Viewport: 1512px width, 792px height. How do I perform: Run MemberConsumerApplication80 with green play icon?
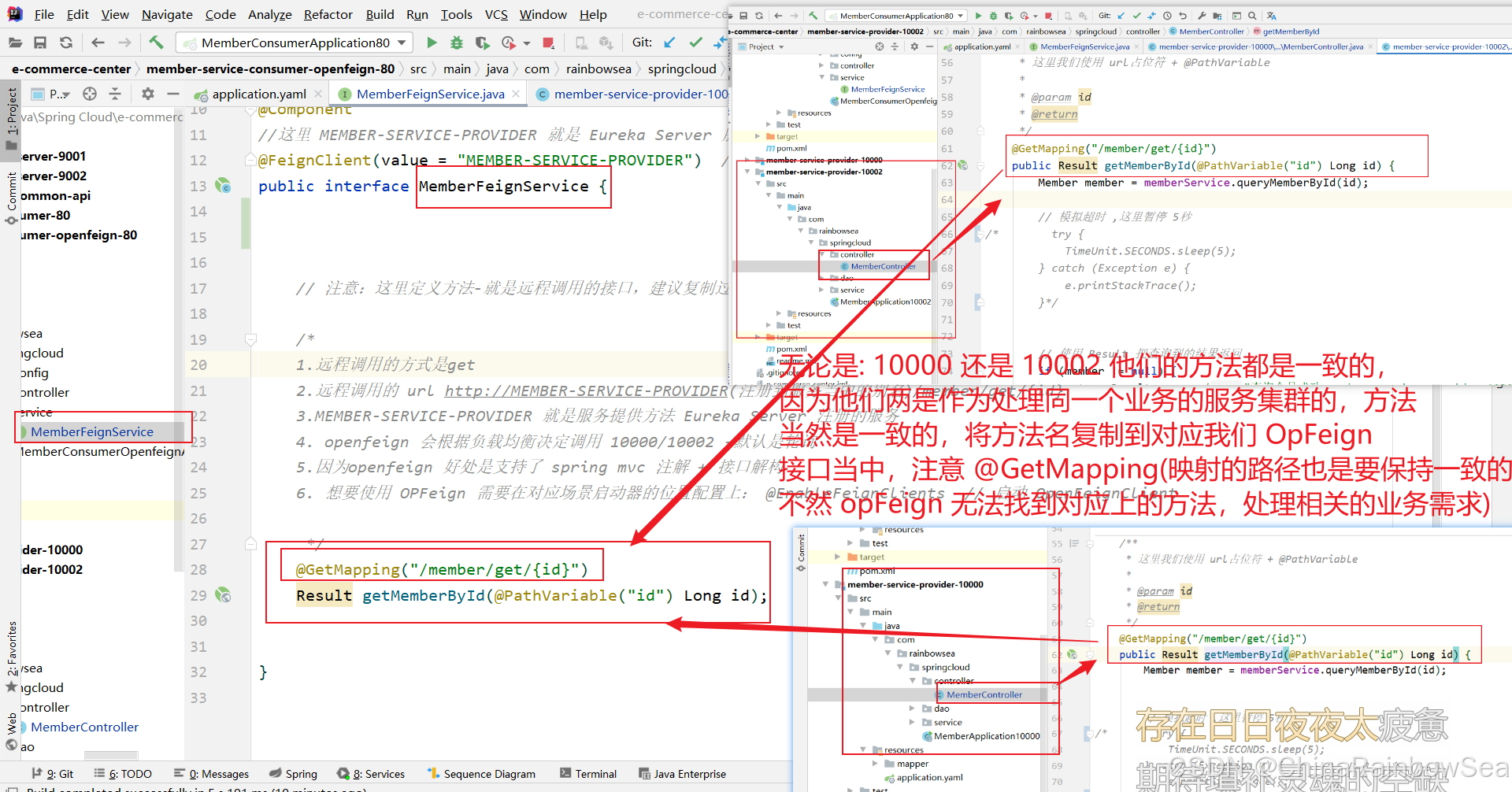pyautogui.click(x=432, y=43)
